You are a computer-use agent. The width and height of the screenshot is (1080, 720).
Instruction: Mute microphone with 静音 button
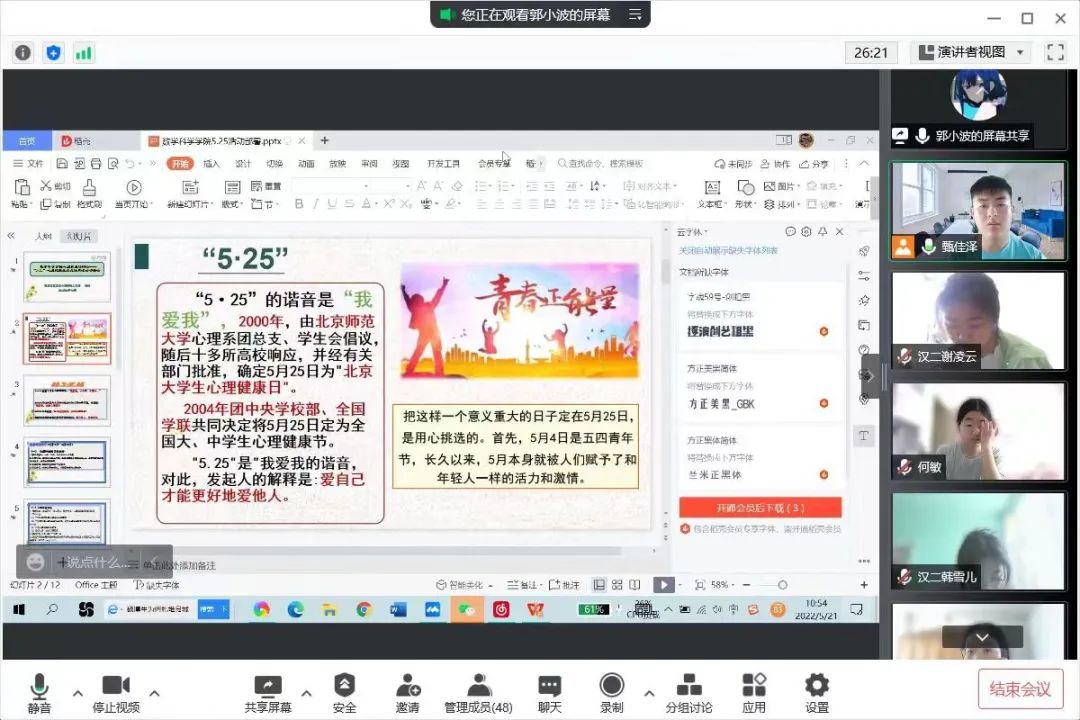40,687
